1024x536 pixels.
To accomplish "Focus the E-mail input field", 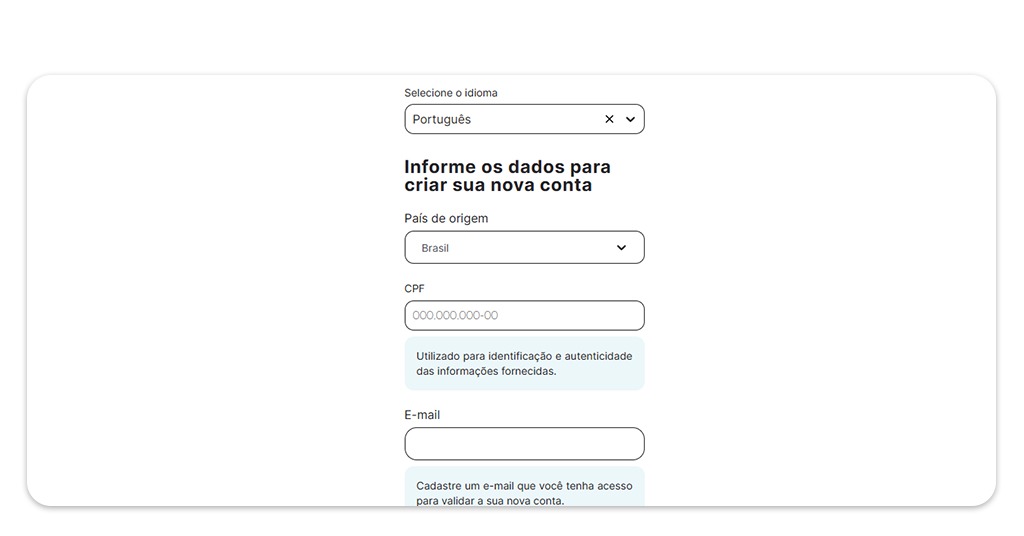I will pyautogui.click(x=524, y=444).
